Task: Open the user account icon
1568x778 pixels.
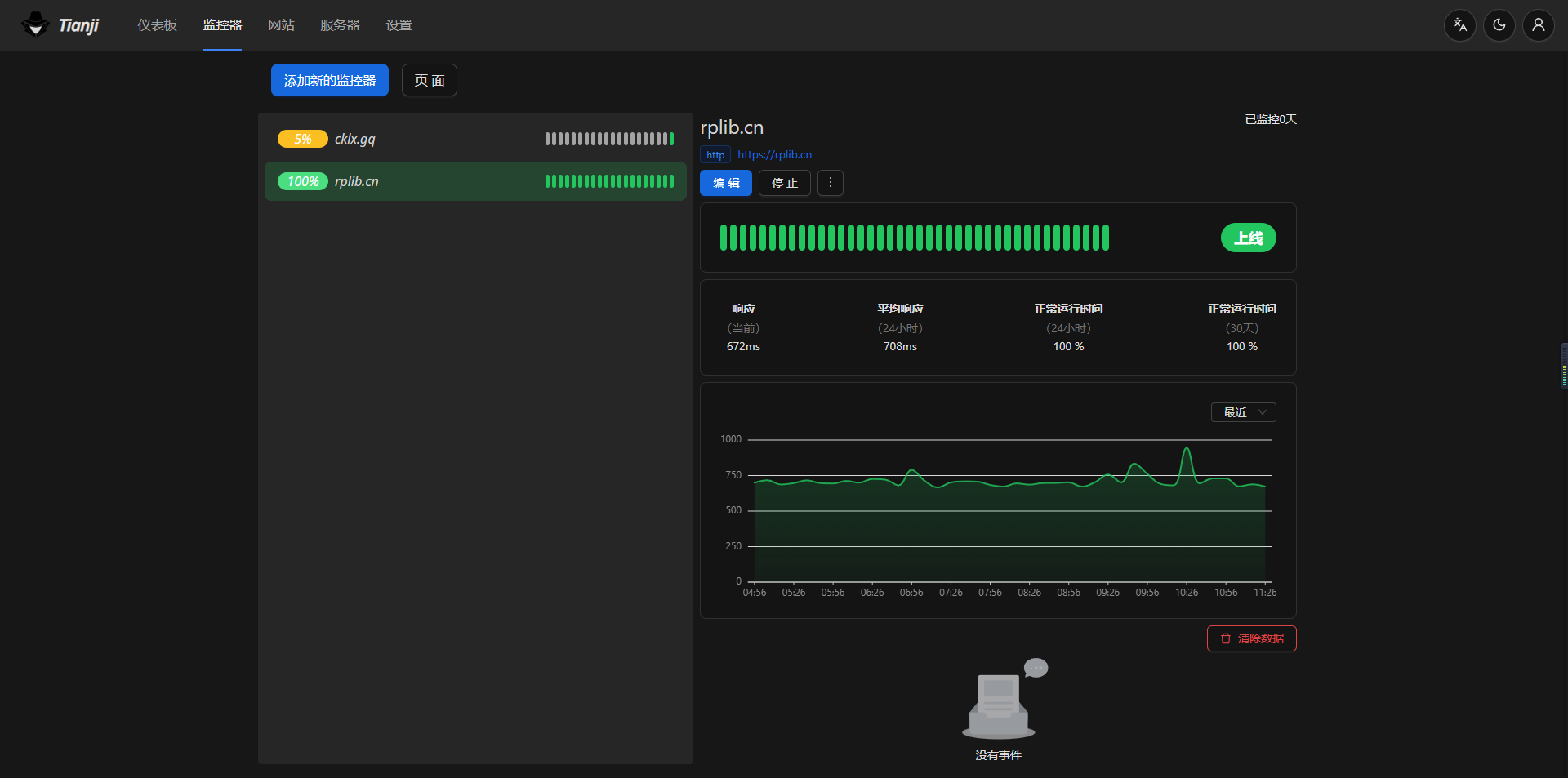Action: point(1538,25)
